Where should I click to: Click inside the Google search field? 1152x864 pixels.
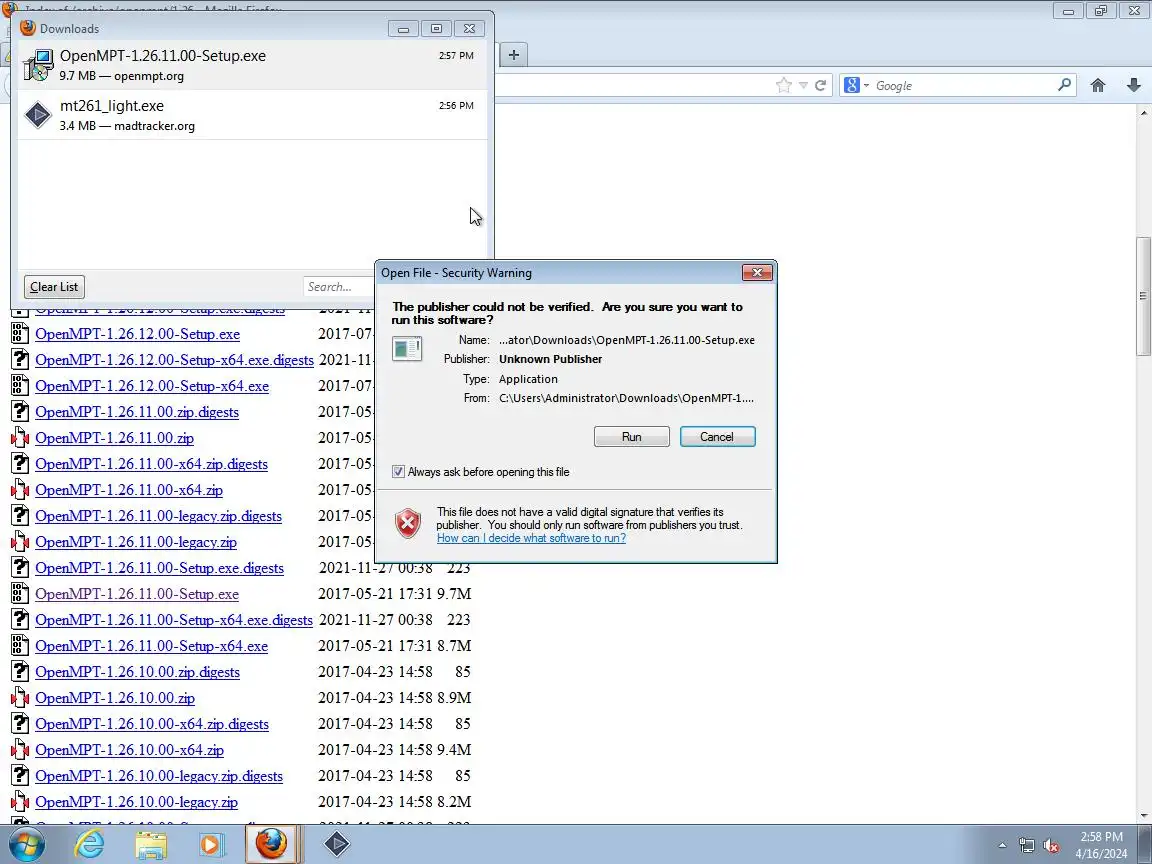(964, 85)
